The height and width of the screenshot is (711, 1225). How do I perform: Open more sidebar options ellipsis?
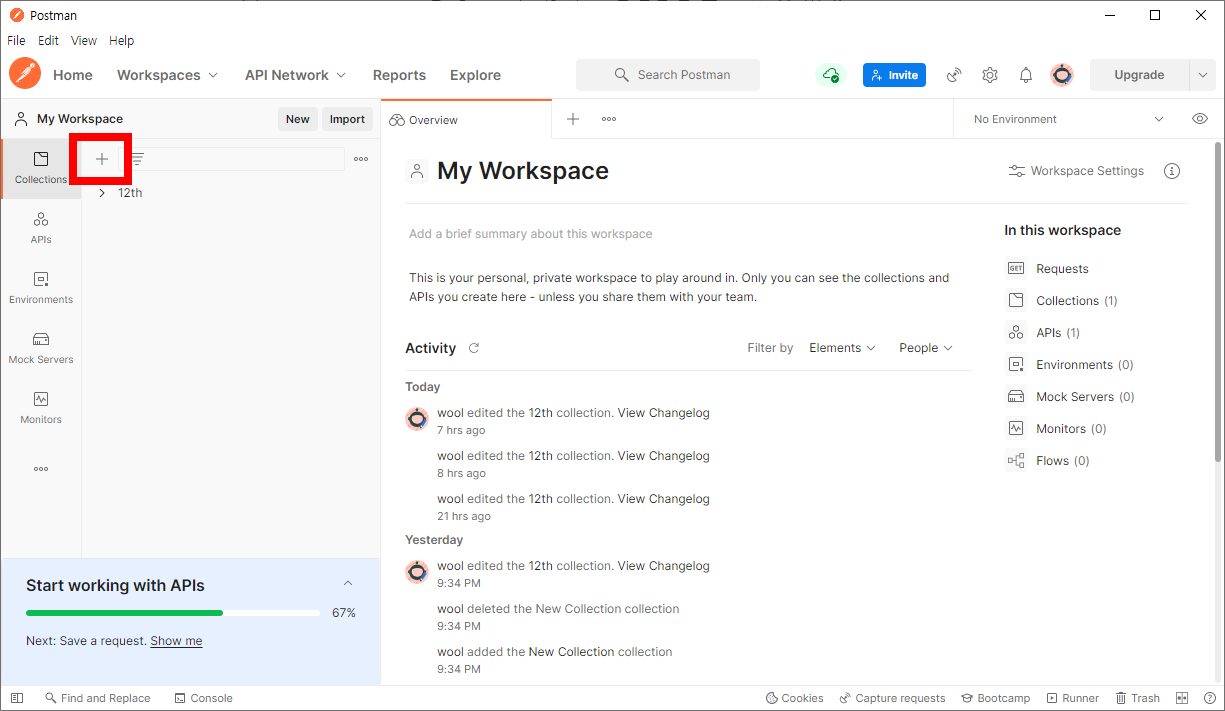point(41,468)
